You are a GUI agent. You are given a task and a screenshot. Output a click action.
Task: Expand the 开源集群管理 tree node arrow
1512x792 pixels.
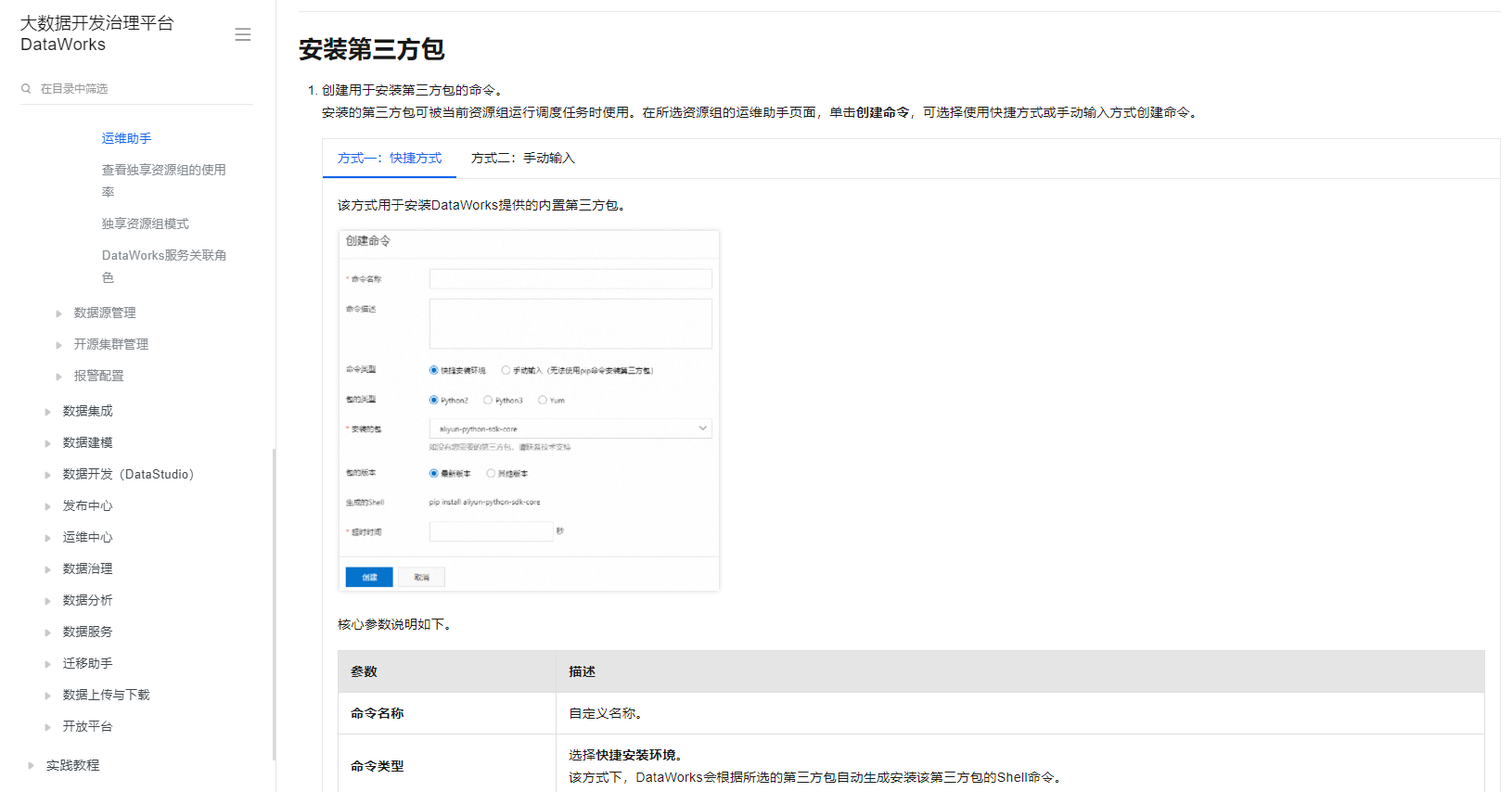click(58, 345)
